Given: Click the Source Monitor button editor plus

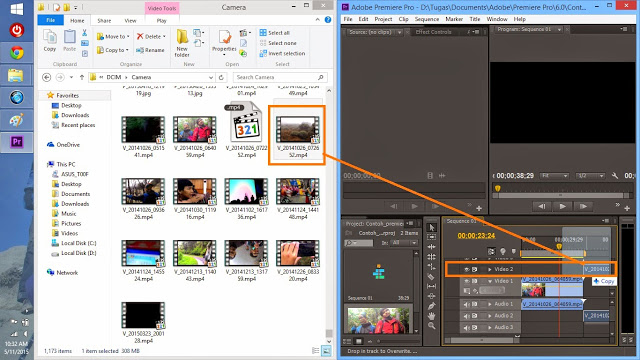Looking at the screenshot, I should (x=479, y=208).
